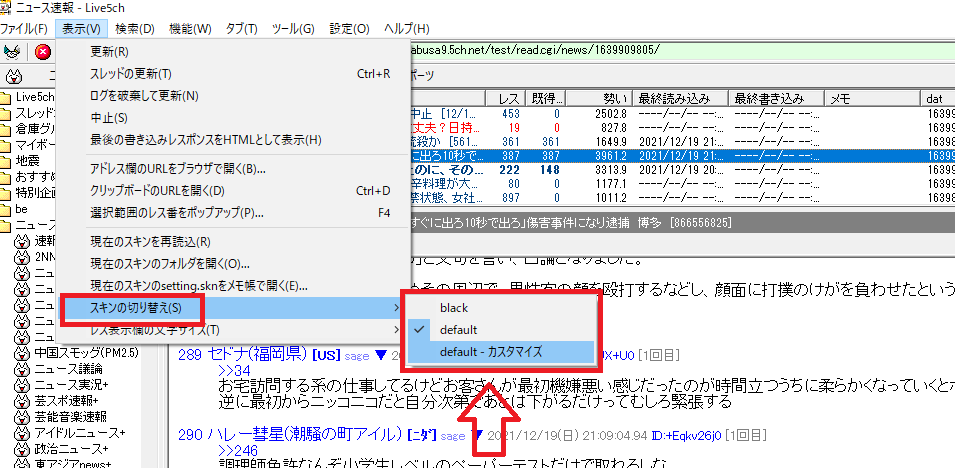Click the ▼ marker in post 289

pyautogui.click(x=381, y=355)
